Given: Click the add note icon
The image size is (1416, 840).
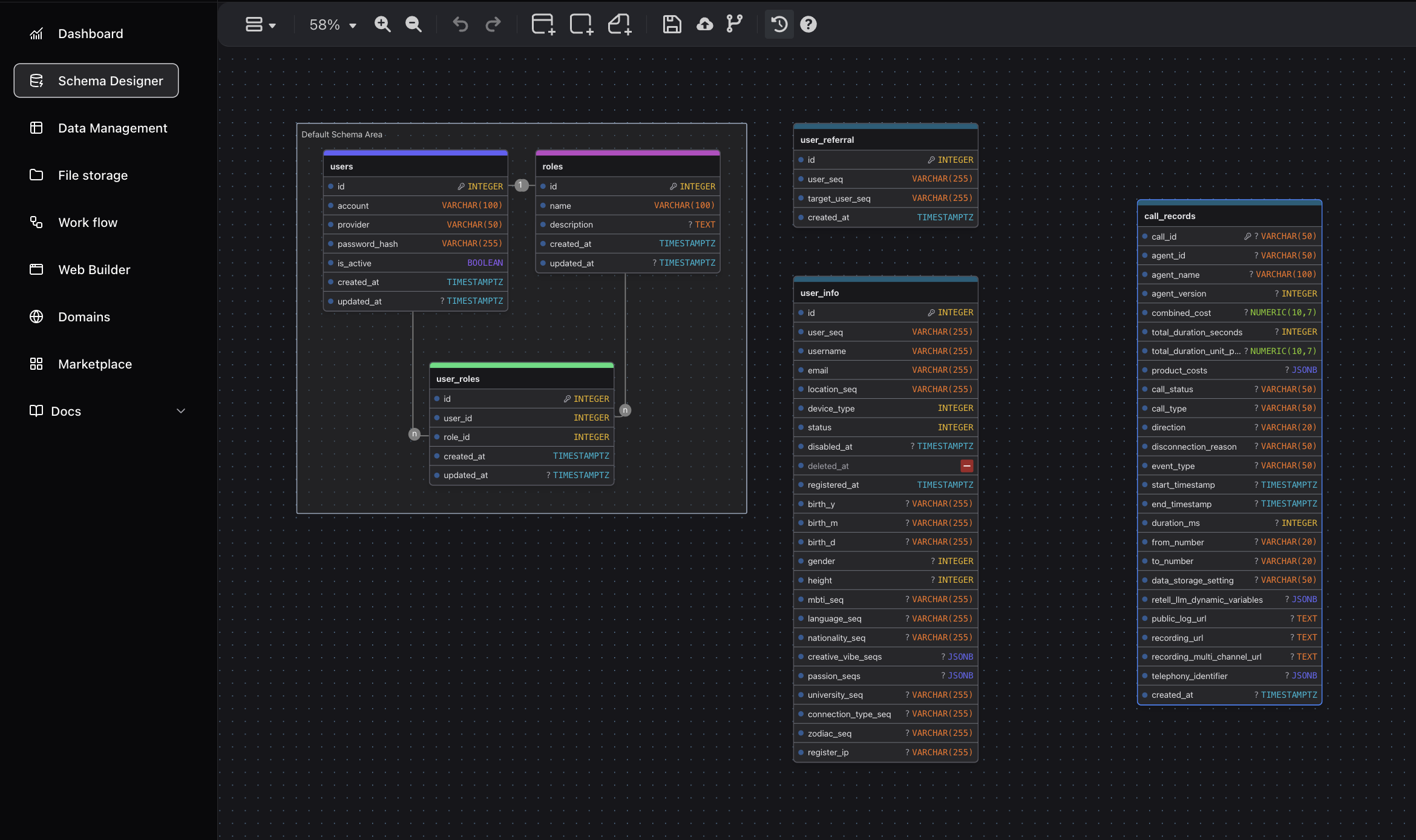Looking at the screenshot, I should (x=620, y=24).
